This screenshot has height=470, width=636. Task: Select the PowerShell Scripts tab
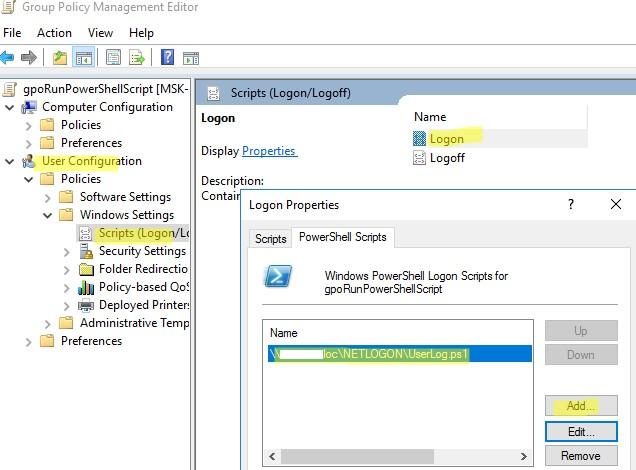[343, 237]
